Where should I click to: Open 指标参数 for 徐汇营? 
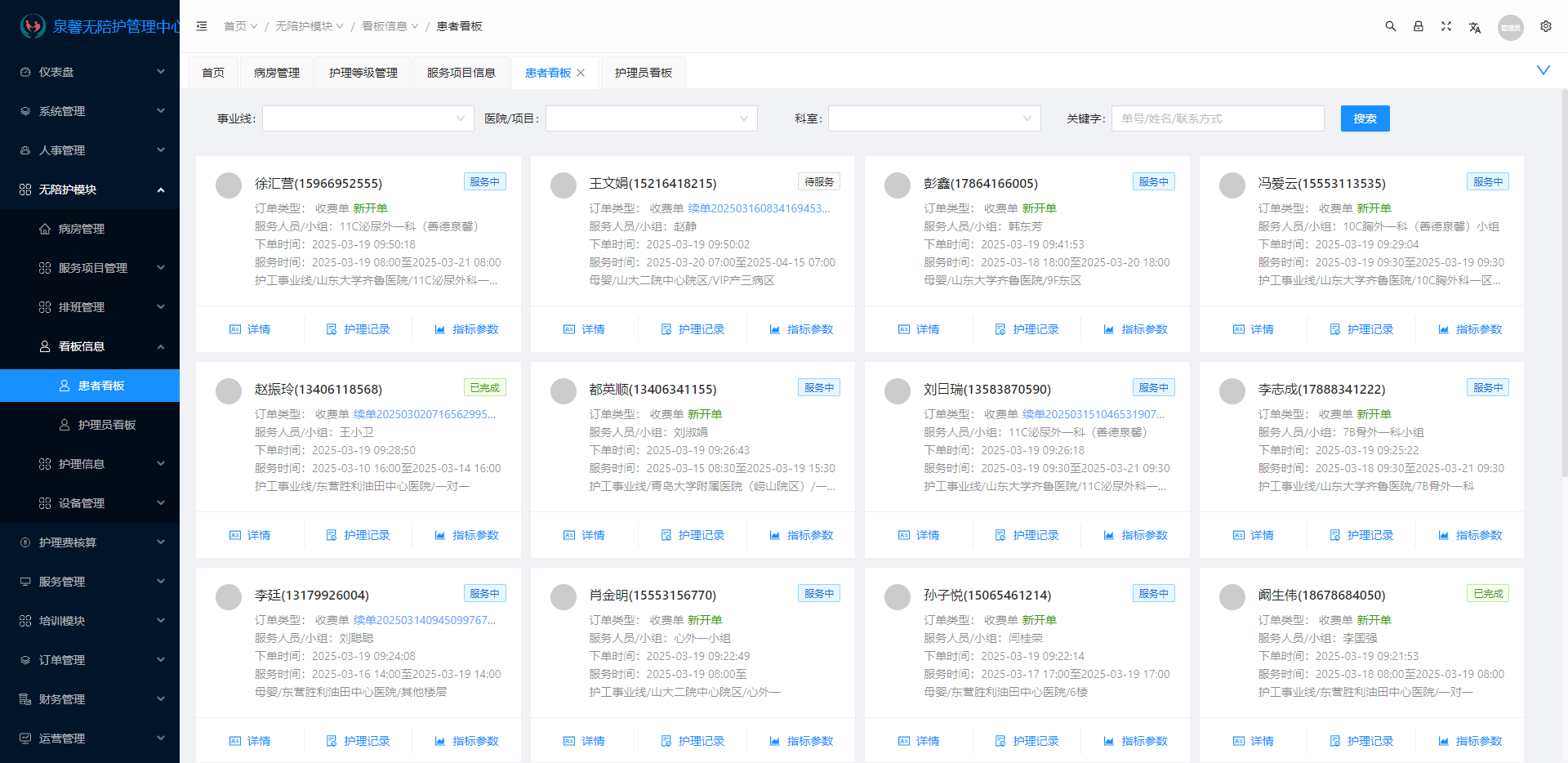466,329
